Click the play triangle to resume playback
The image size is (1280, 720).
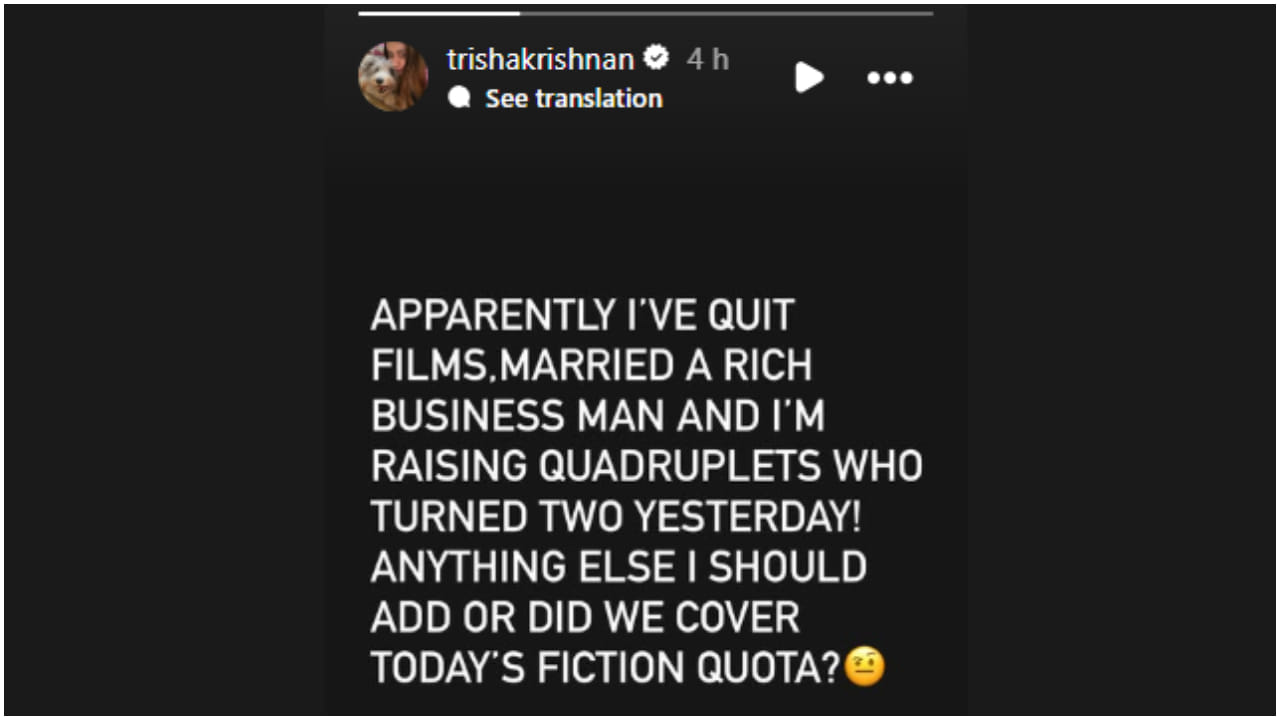pos(808,78)
